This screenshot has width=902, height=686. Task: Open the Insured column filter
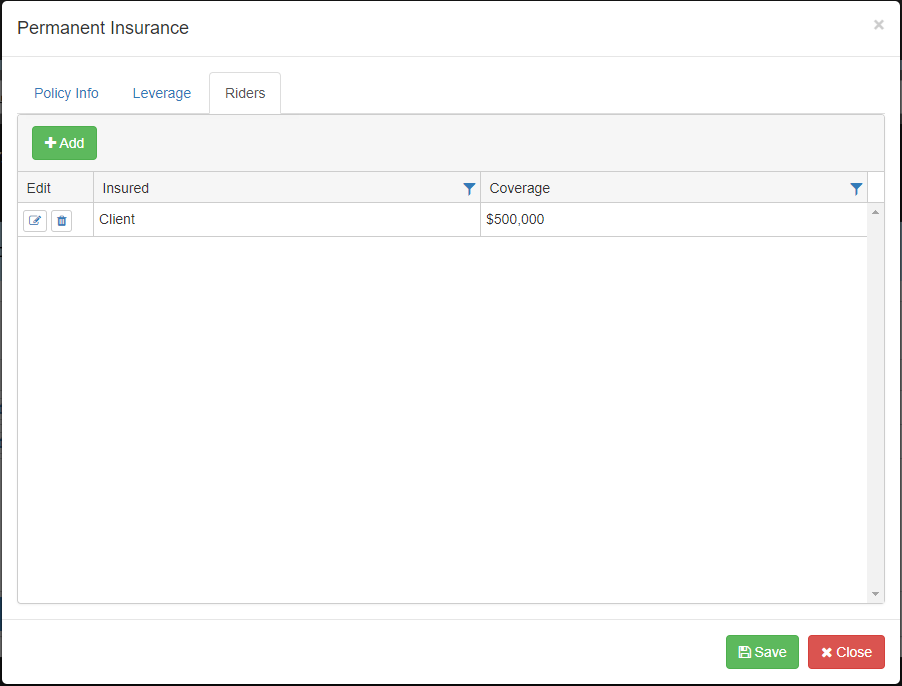469,188
